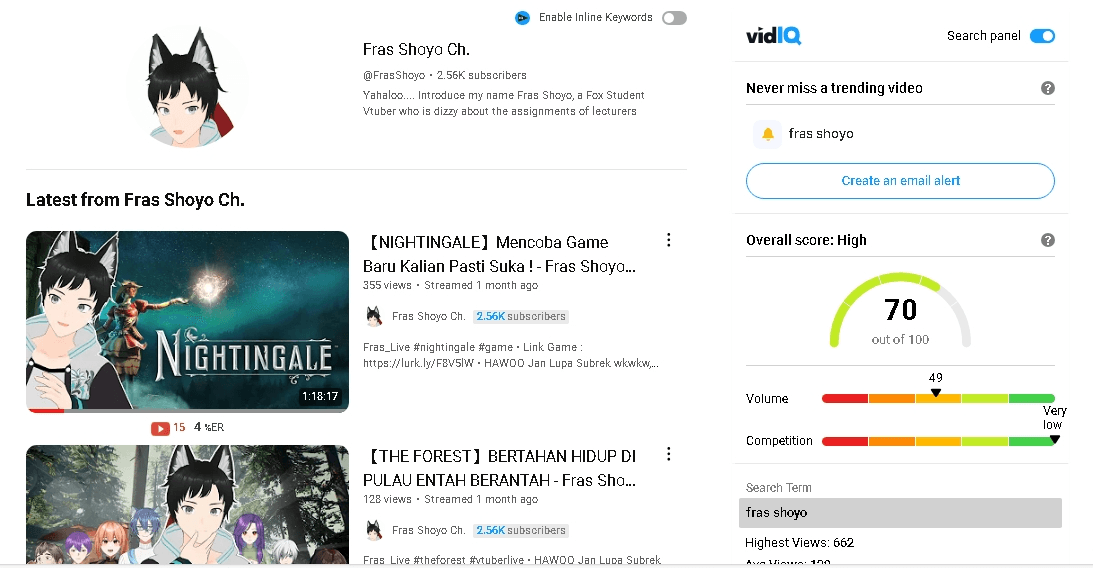Viewport: 1093px width, 568px height.
Task: Open help icon next to Overall score
Action: [1047, 240]
